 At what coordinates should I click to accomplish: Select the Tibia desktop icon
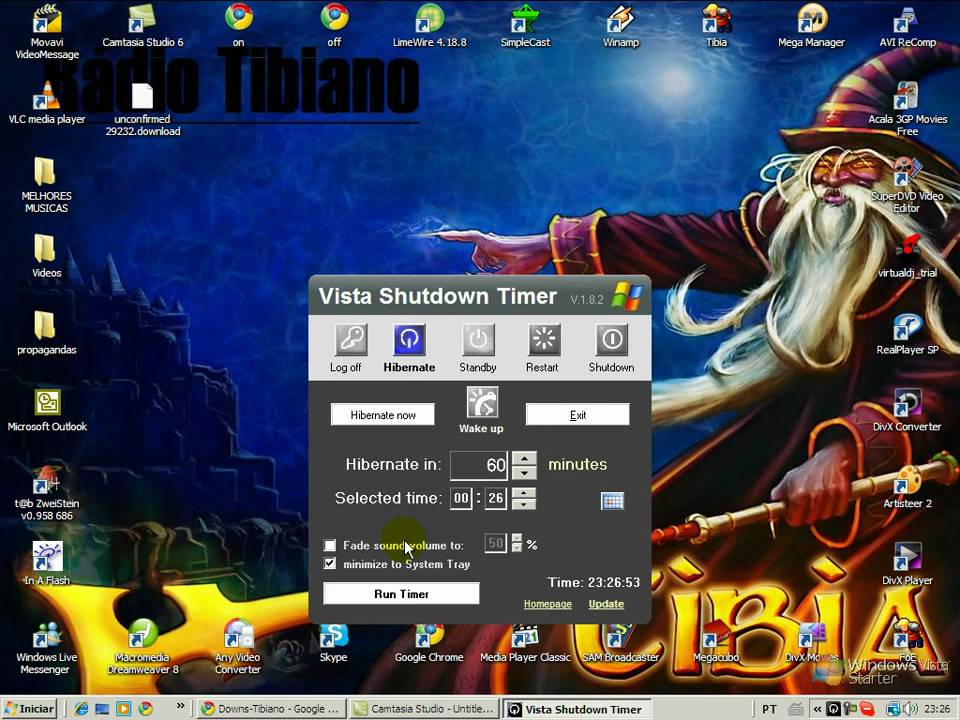tap(716, 26)
